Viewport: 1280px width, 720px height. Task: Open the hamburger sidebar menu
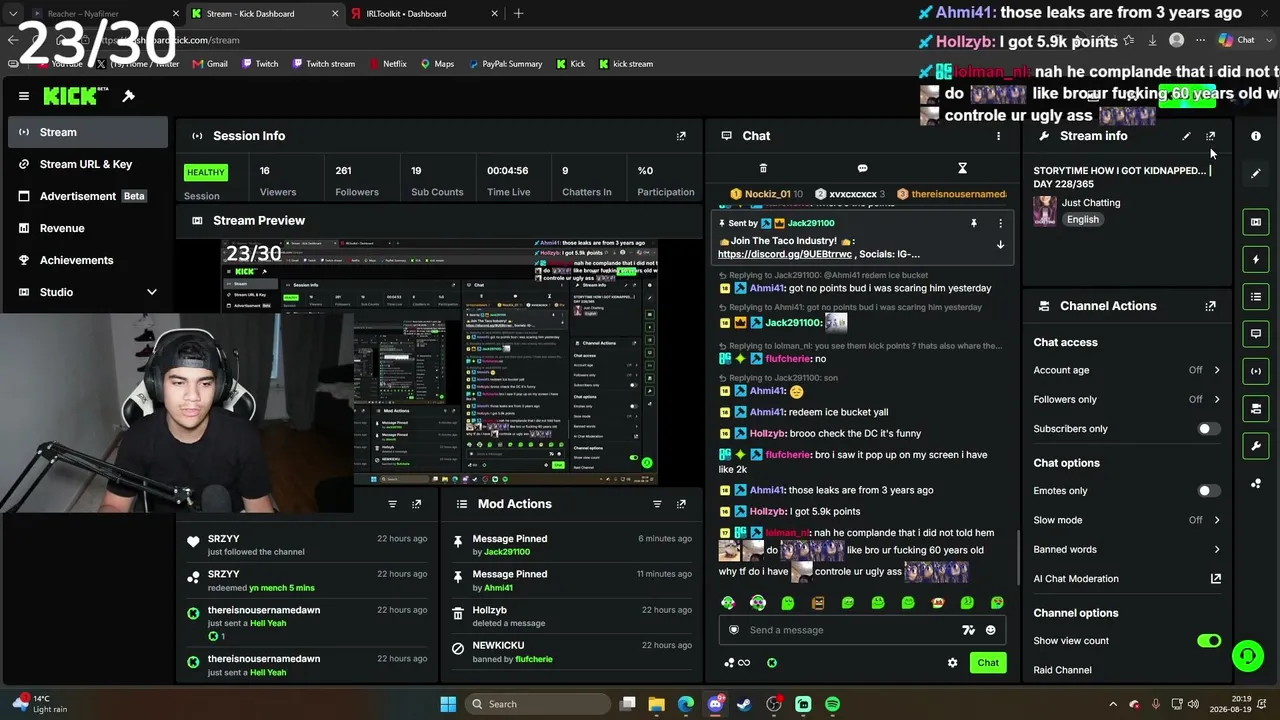pyautogui.click(x=24, y=96)
